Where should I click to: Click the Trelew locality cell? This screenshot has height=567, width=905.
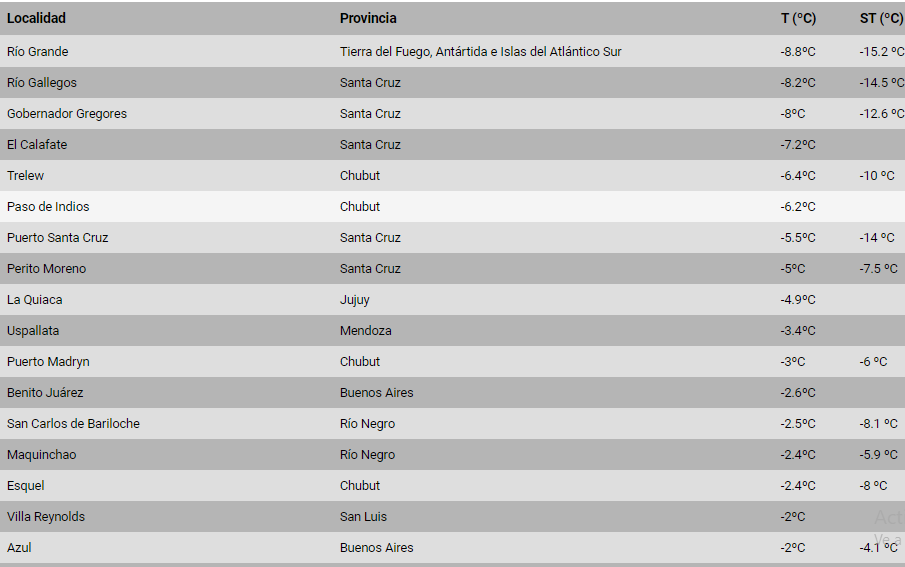pyautogui.click(x=26, y=175)
